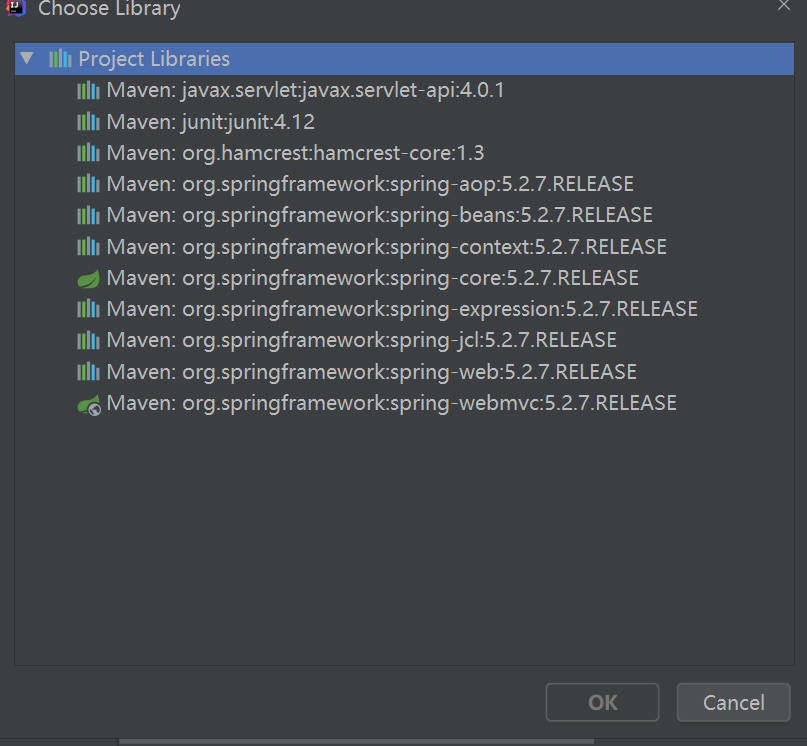Screen dimensions: 807x746
Task: Confirm selection with the OK button
Action: point(602,702)
